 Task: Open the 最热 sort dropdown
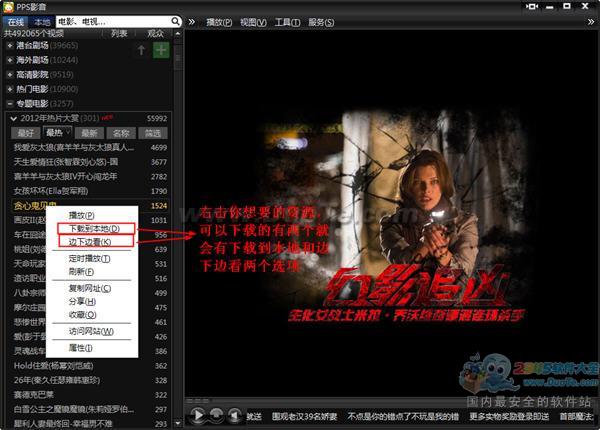pos(57,133)
